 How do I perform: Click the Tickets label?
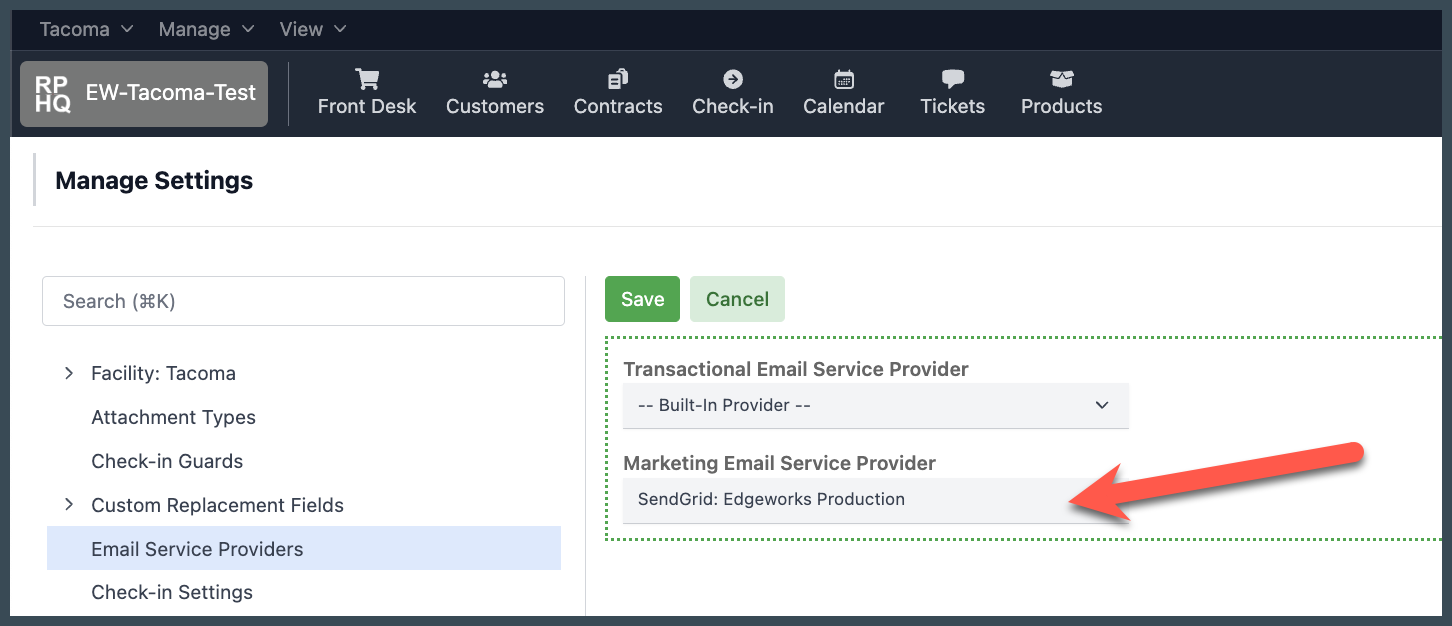coord(953,106)
